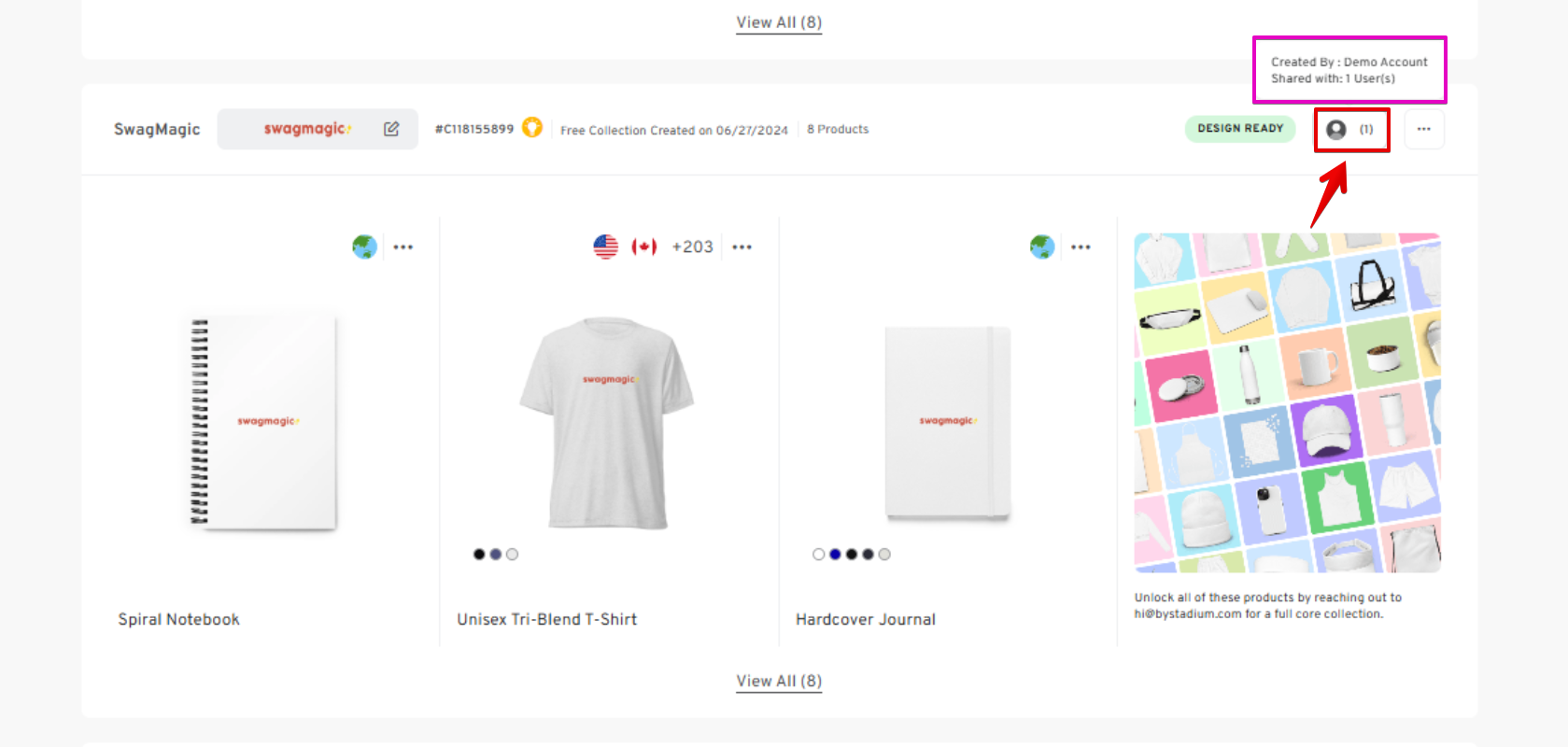Open the Hardcover Journal three-dot options menu

pos(1081,247)
